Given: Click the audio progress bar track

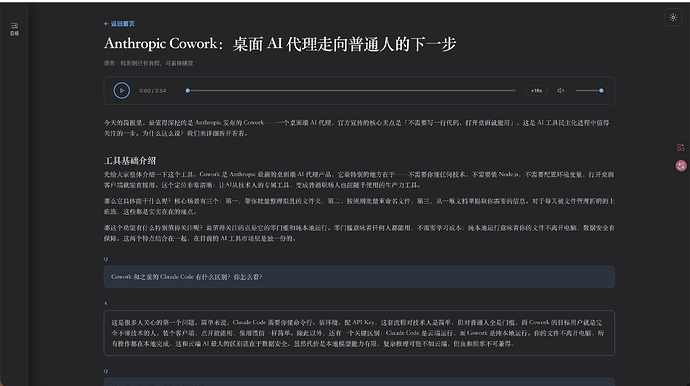Looking at the screenshot, I should tap(351, 91).
